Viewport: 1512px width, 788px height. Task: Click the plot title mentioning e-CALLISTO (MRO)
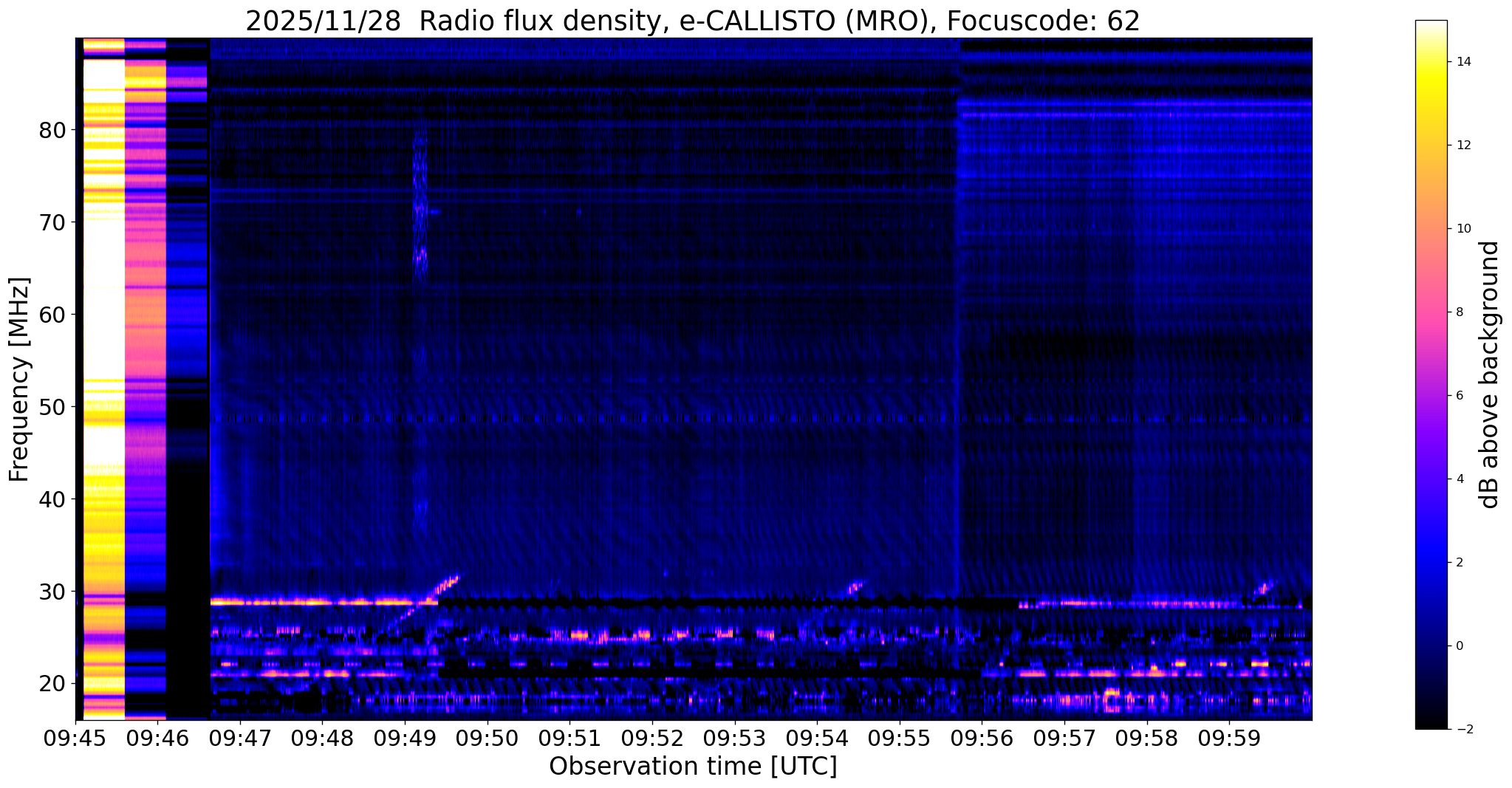[693, 21]
